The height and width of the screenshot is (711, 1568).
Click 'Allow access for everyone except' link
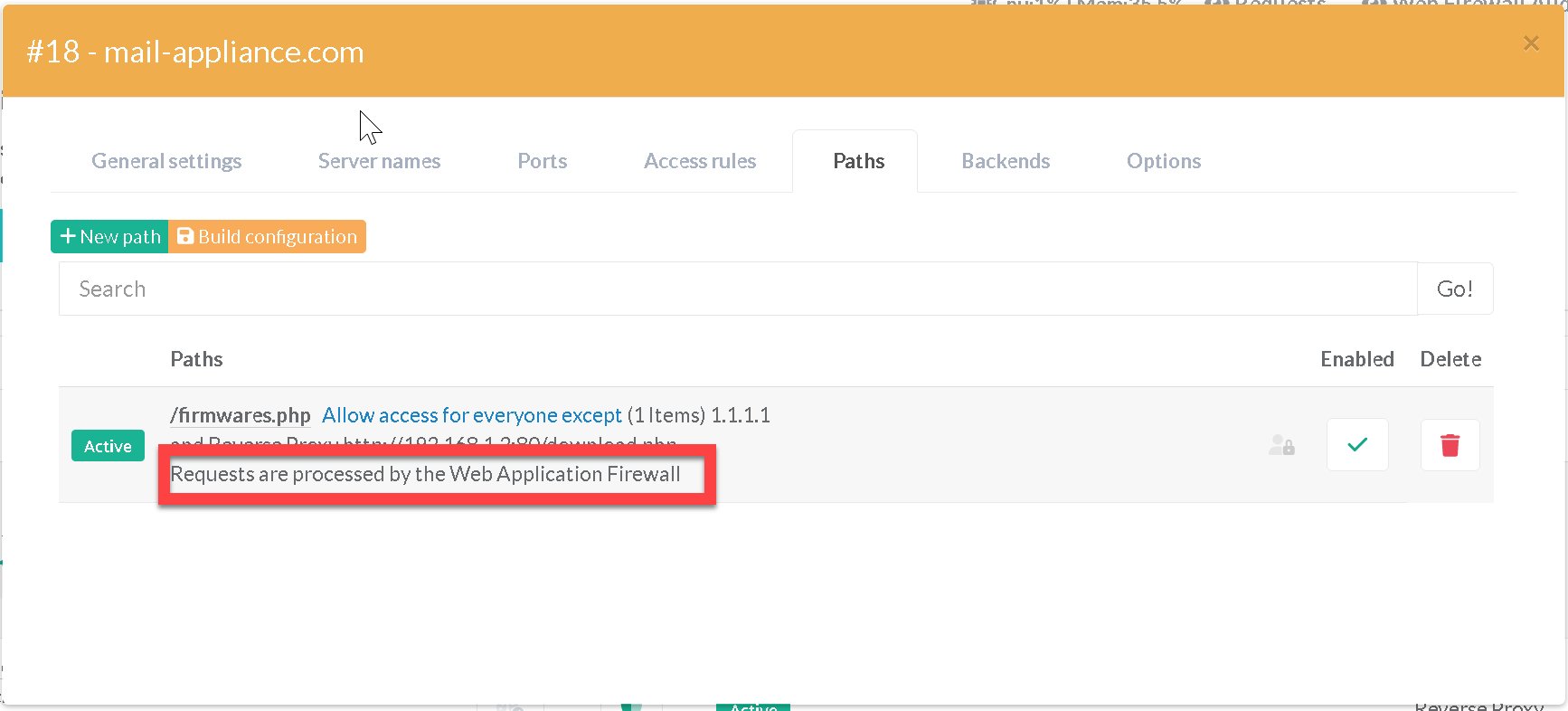471,415
